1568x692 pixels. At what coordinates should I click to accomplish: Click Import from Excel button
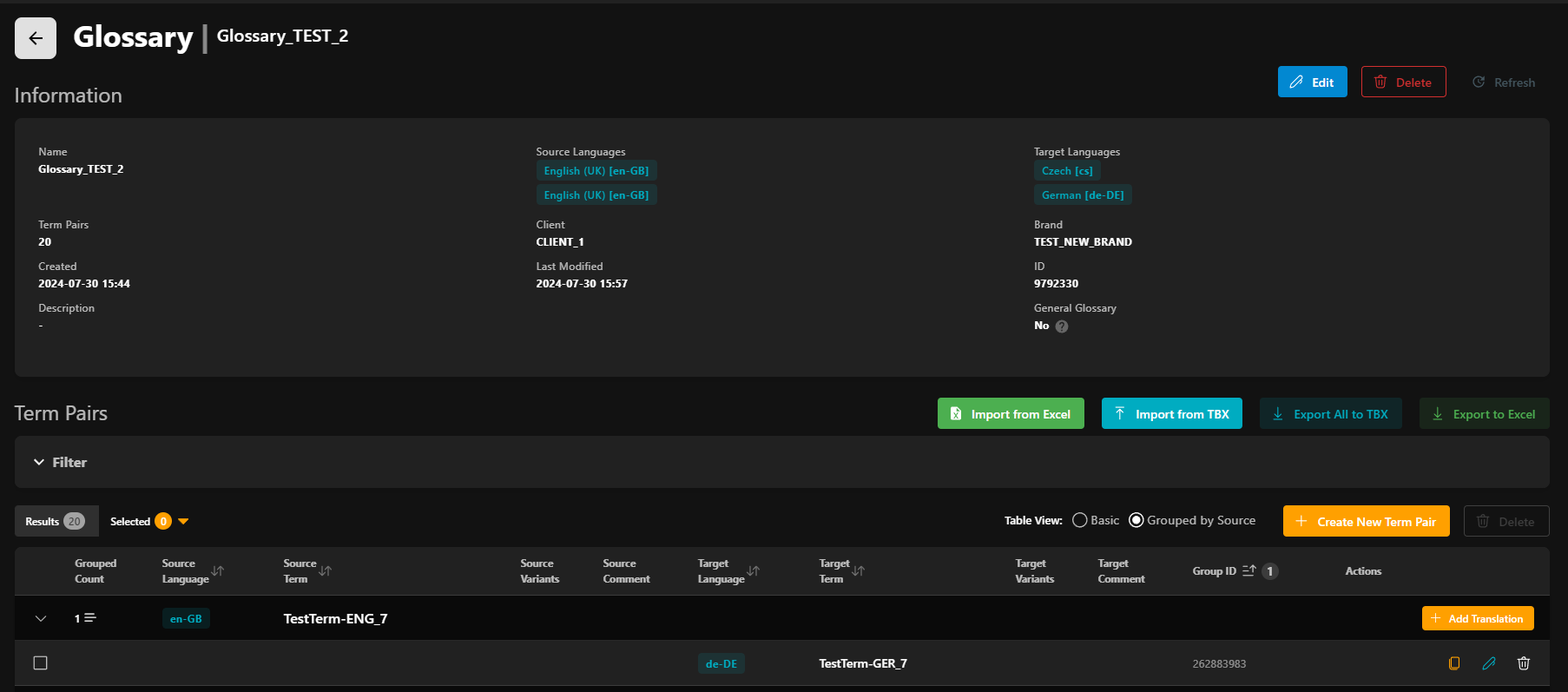[1011, 414]
